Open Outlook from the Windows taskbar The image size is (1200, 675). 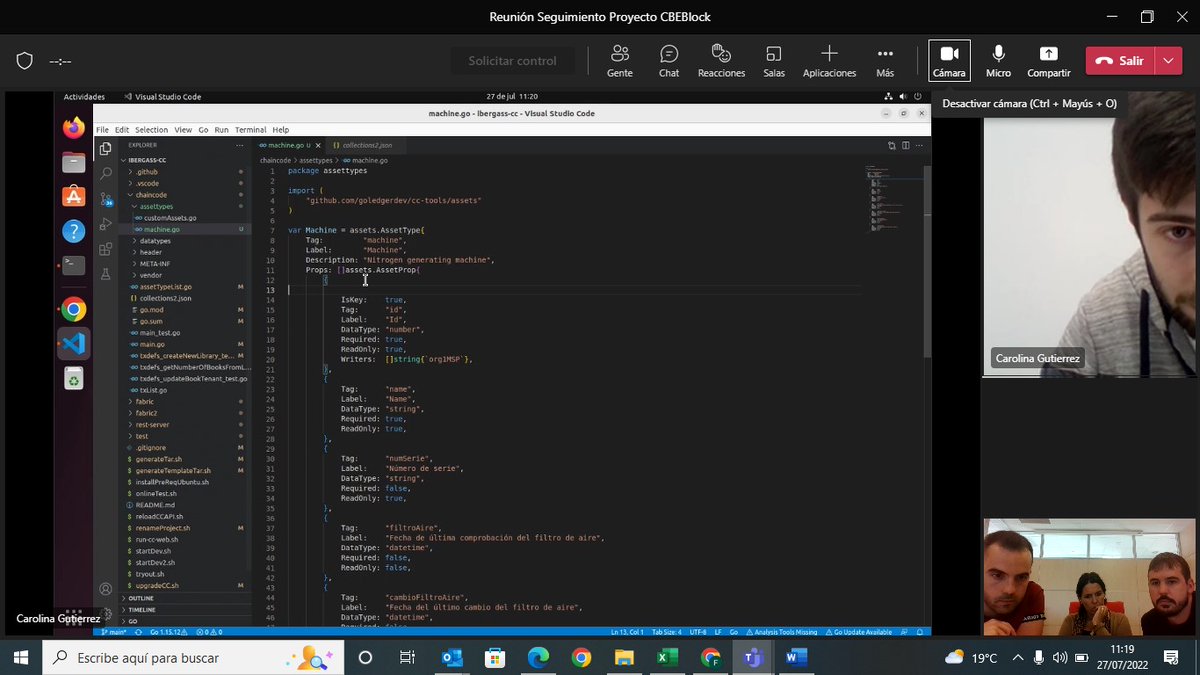coord(452,657)
